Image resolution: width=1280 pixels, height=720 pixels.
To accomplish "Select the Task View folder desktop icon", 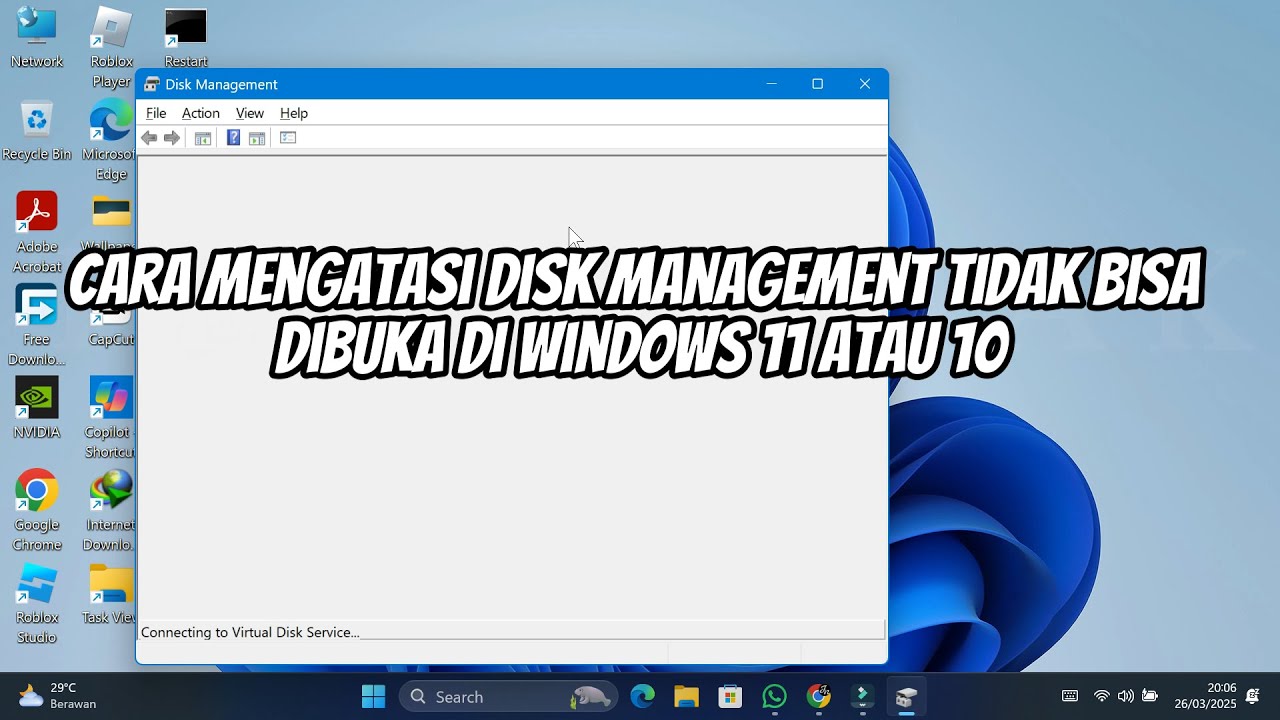I will 110,594.
